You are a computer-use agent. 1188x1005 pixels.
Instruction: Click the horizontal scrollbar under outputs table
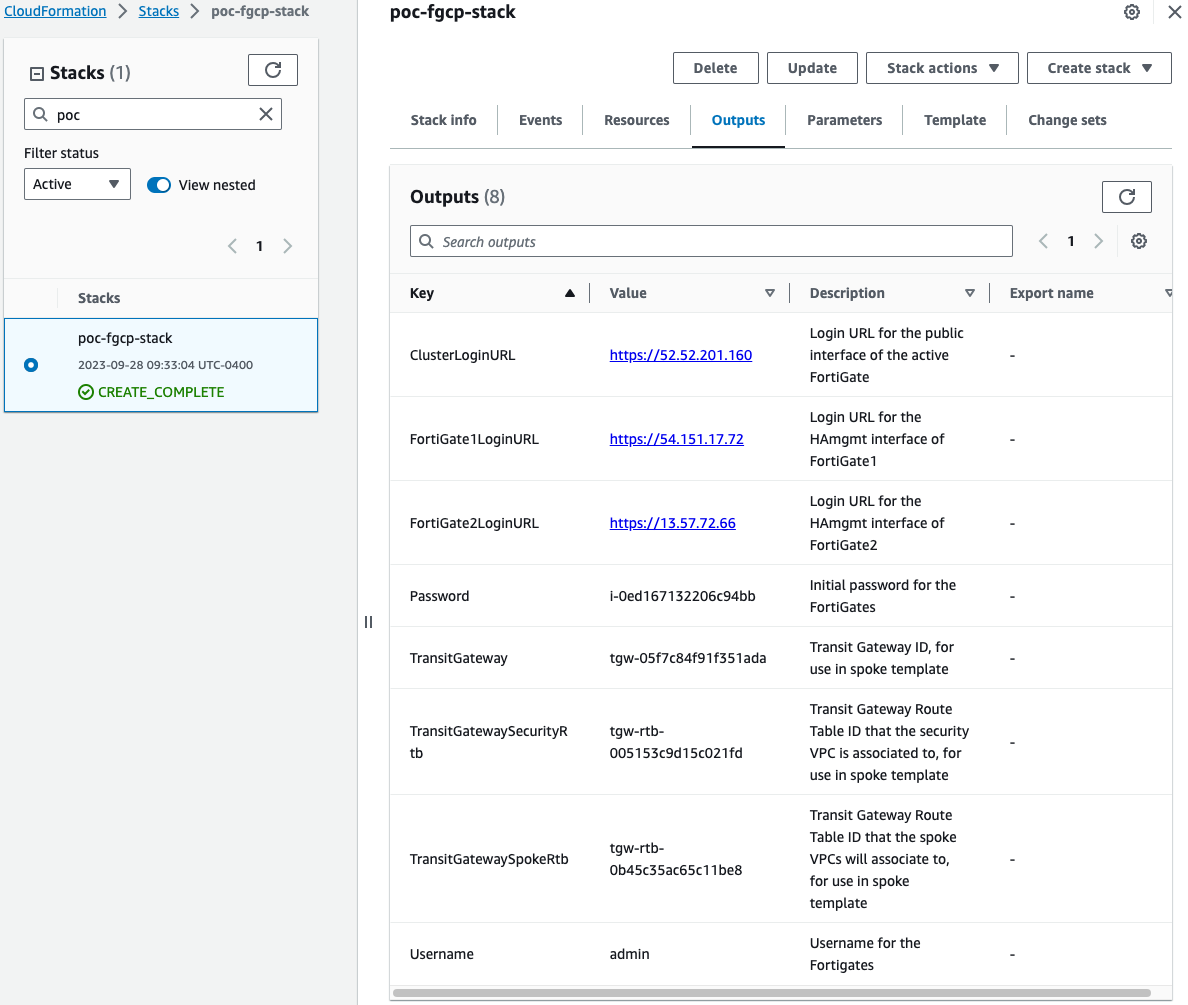[771, 993]
